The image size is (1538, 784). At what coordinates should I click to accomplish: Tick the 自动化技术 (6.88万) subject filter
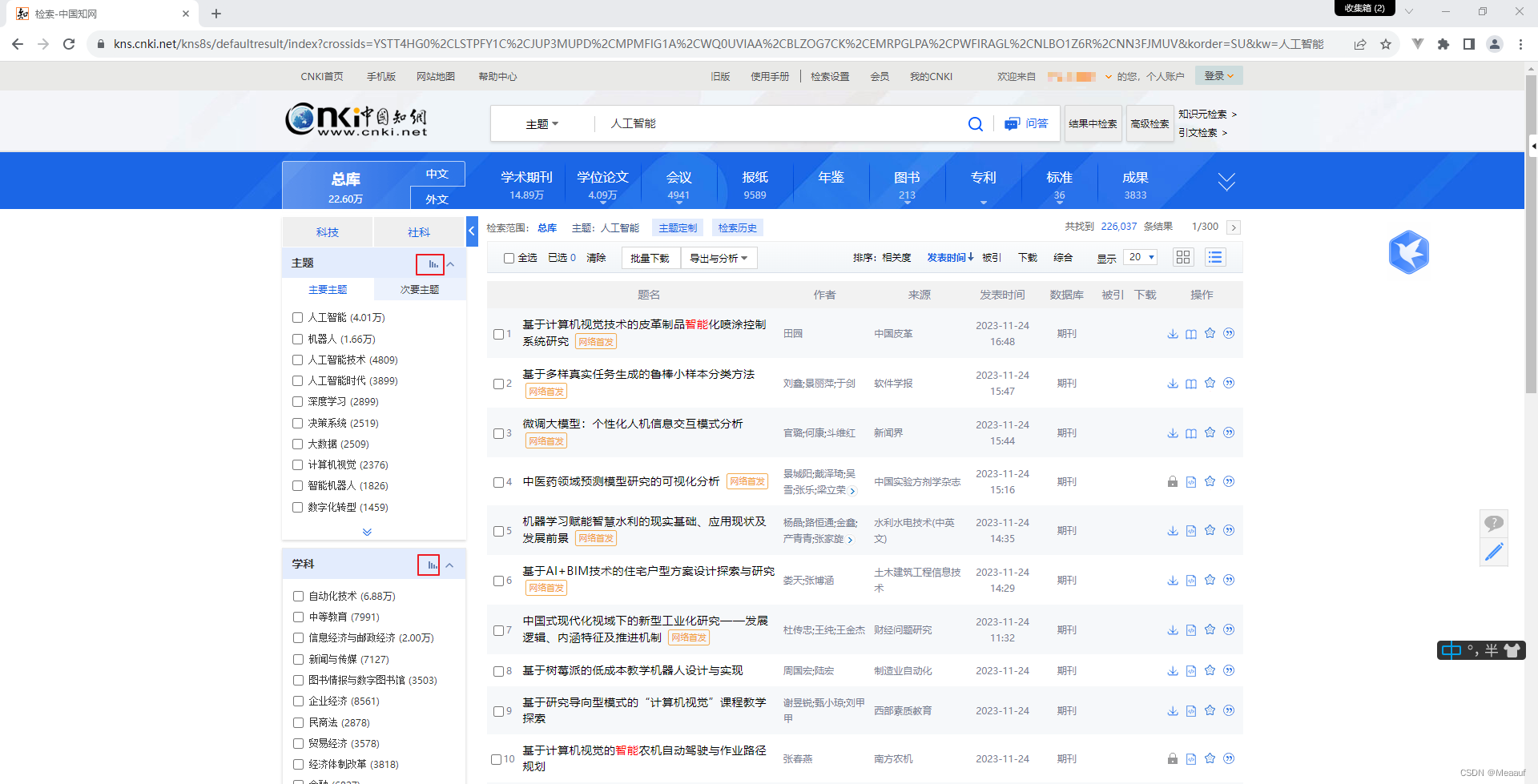(298, 597)
